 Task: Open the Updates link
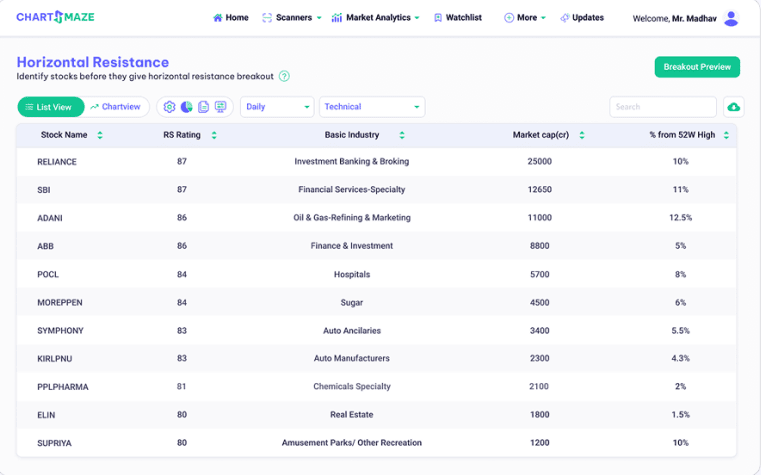coord(581,18)
